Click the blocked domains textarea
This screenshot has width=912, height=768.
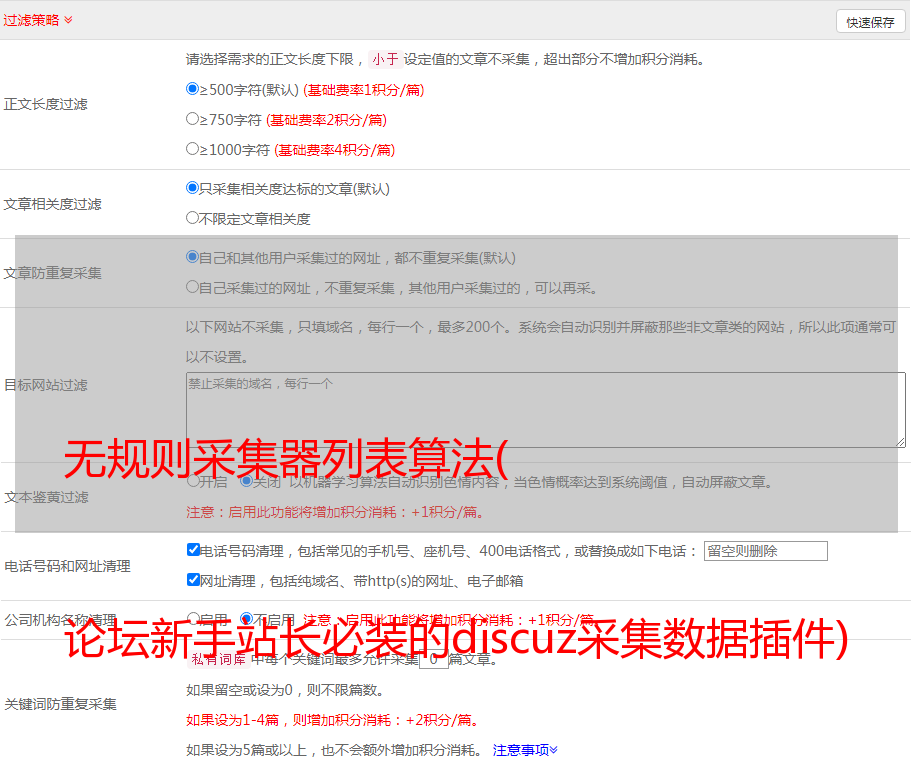point(545,410)
